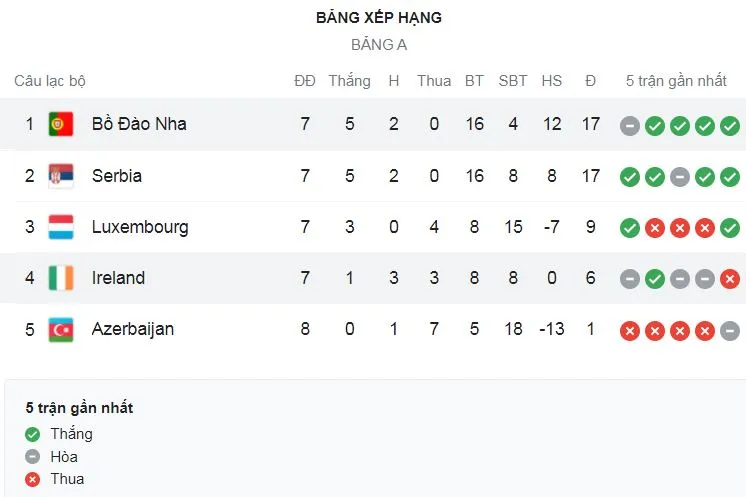
Task: Click the Ireland flag icon
Action: tap(60, 278)
